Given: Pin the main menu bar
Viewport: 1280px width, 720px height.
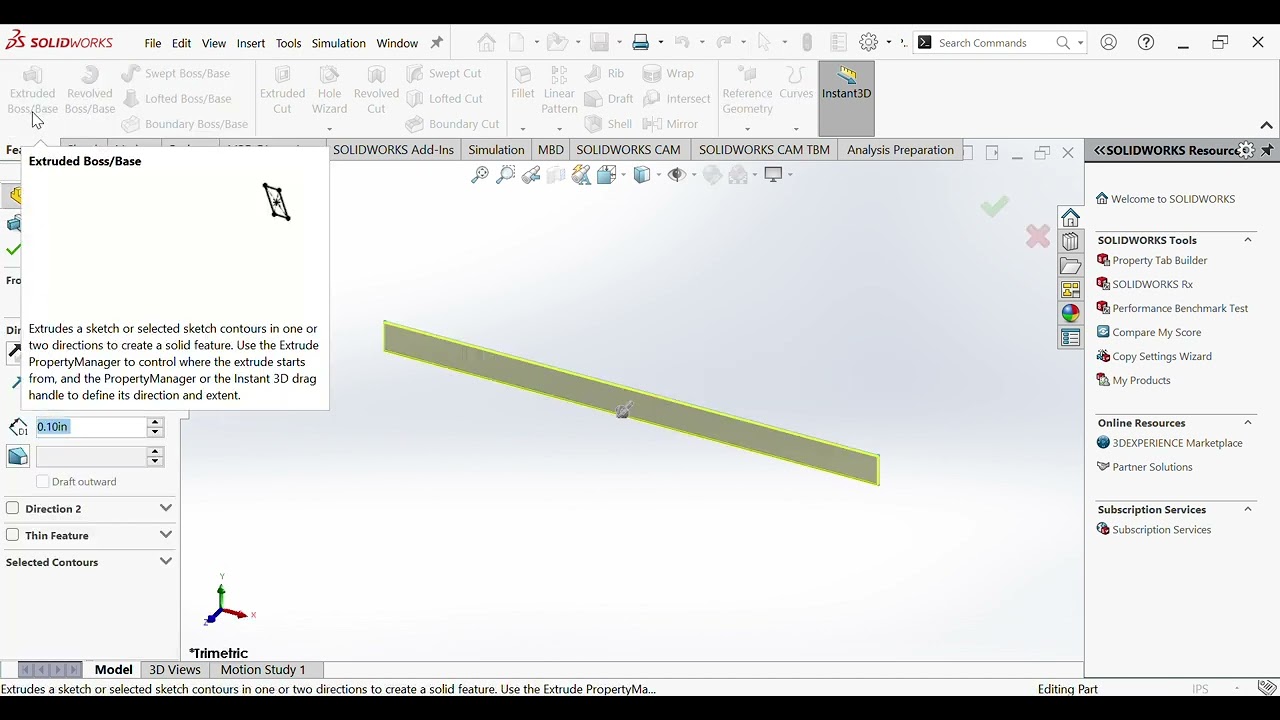Looking at the screenshot, I should coord(436,43).
